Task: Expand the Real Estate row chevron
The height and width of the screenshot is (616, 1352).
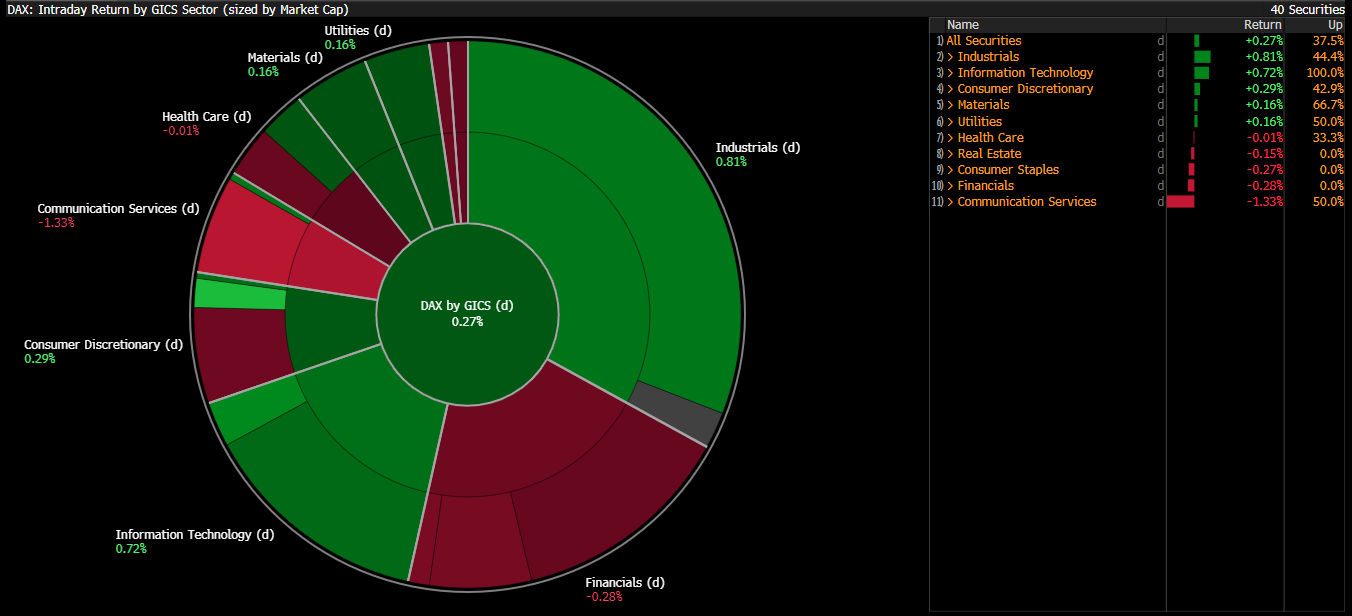Action: tap(950, 154)
